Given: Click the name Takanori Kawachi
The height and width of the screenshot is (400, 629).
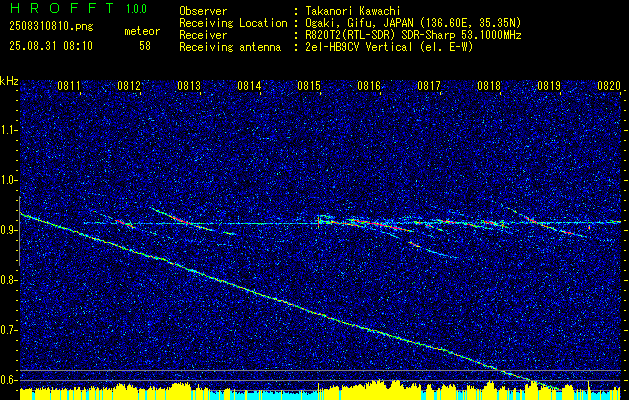Looking at the screenshot, I should (x=352, y=11).
